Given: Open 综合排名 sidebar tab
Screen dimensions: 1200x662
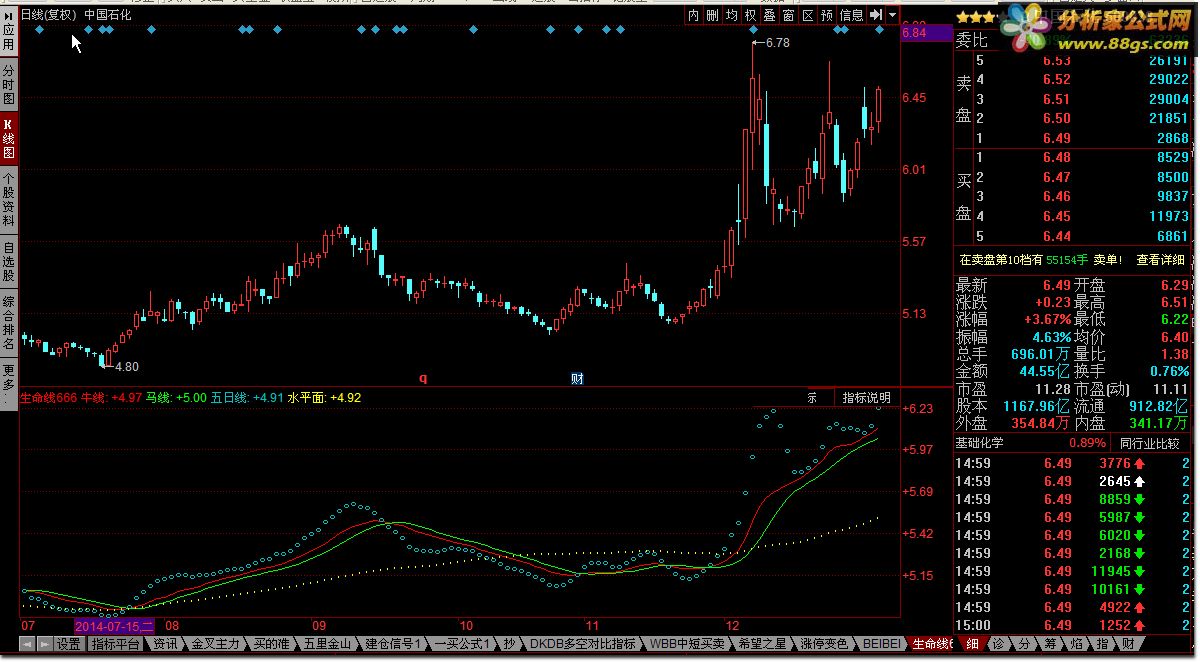Looking at the screenshot, I should click(x=9, y=323).
